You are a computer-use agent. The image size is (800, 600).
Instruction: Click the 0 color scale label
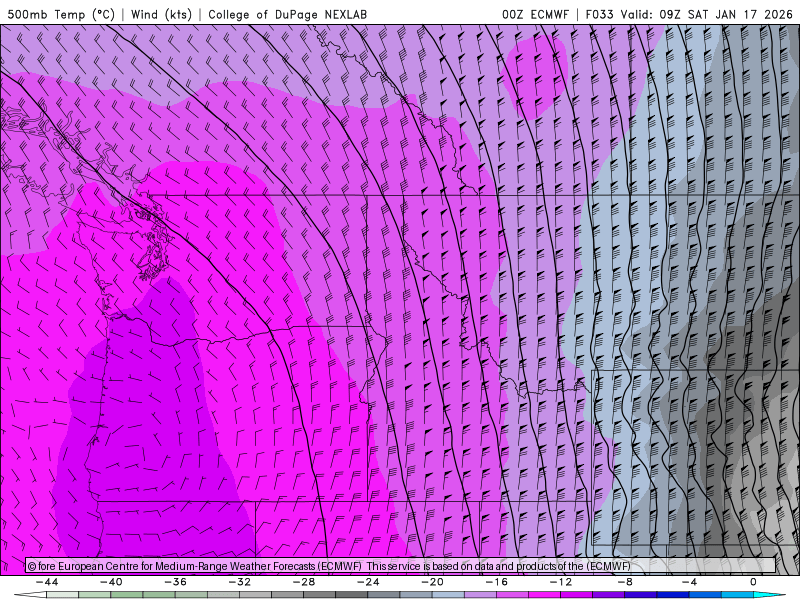(x=753, y=582)
